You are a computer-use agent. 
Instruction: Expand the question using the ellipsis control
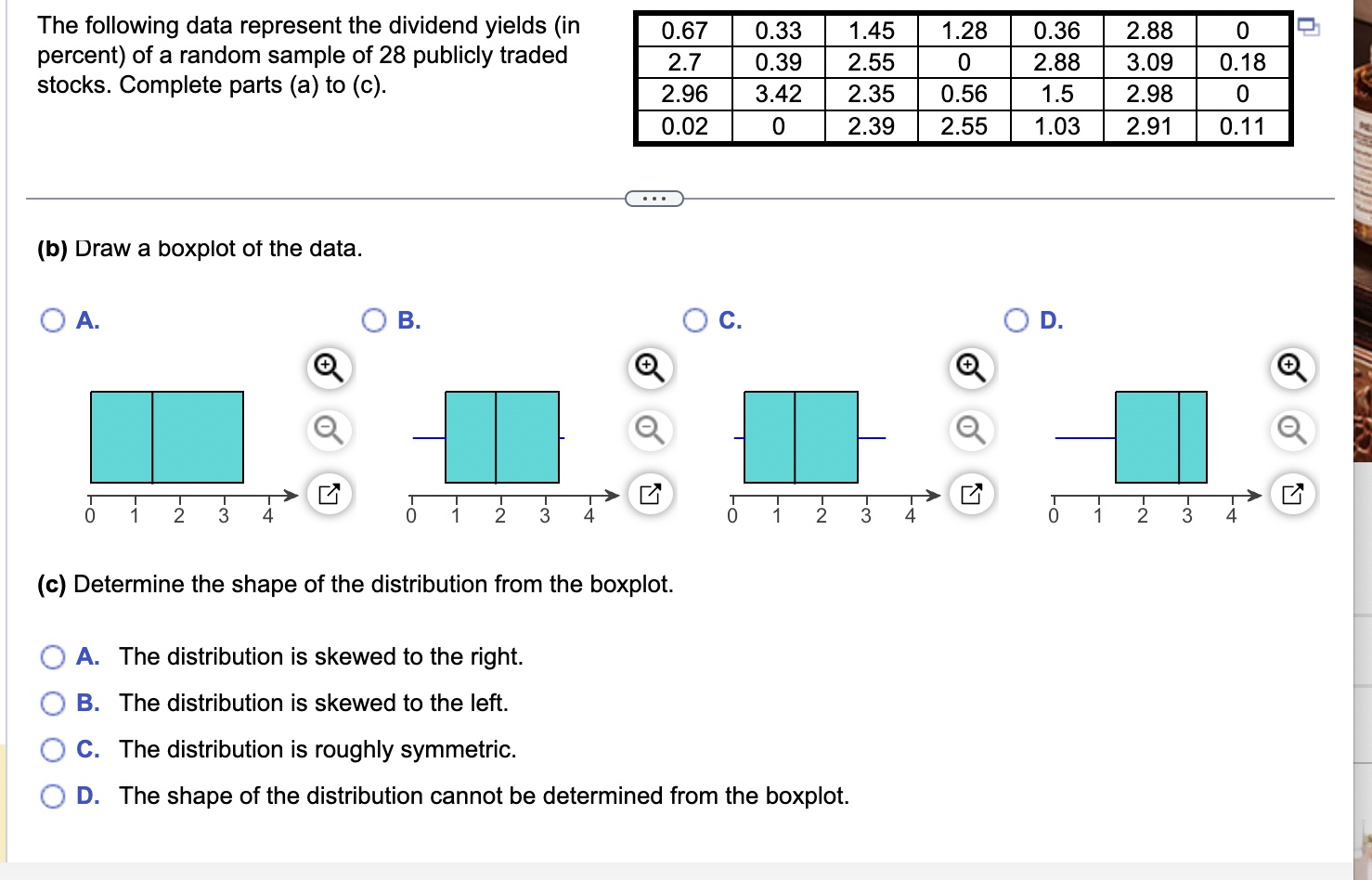tap(655, 198)
